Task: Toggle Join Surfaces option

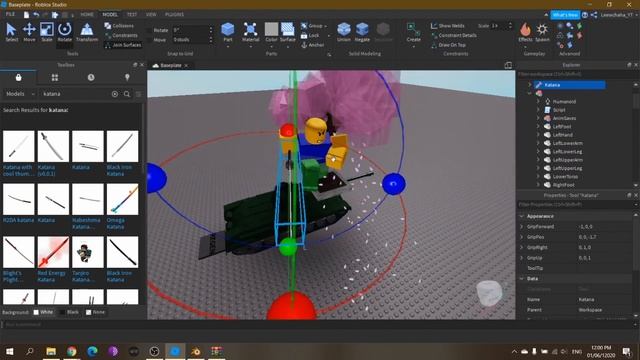Action: pos(123,45)
